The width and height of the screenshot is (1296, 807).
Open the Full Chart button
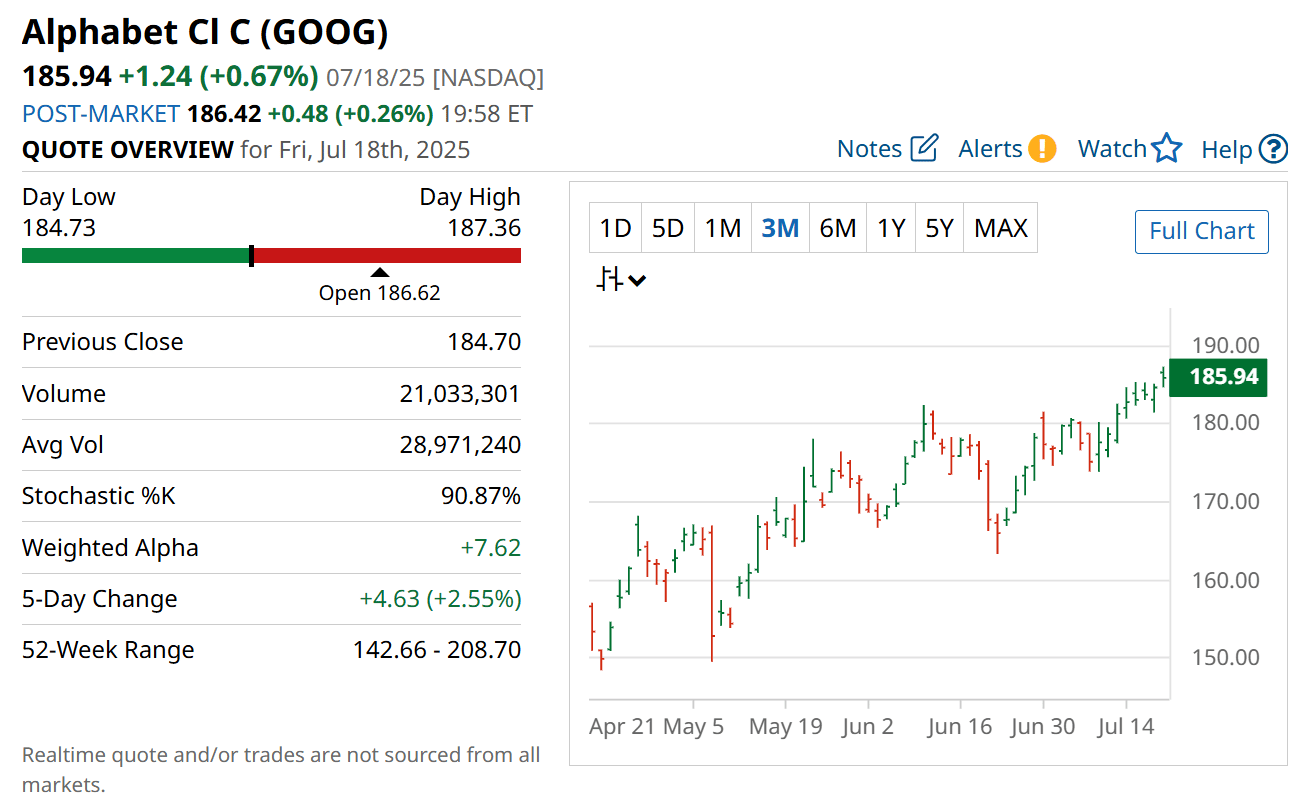coord(1202,231)
